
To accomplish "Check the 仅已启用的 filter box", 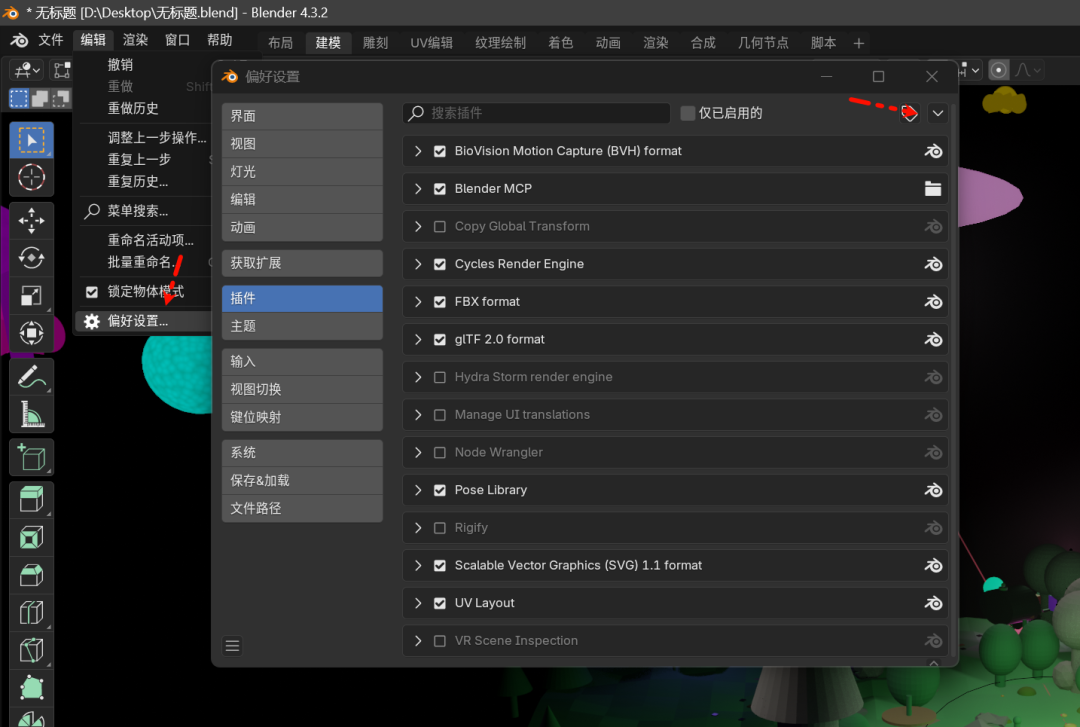I will pos(689,113).
